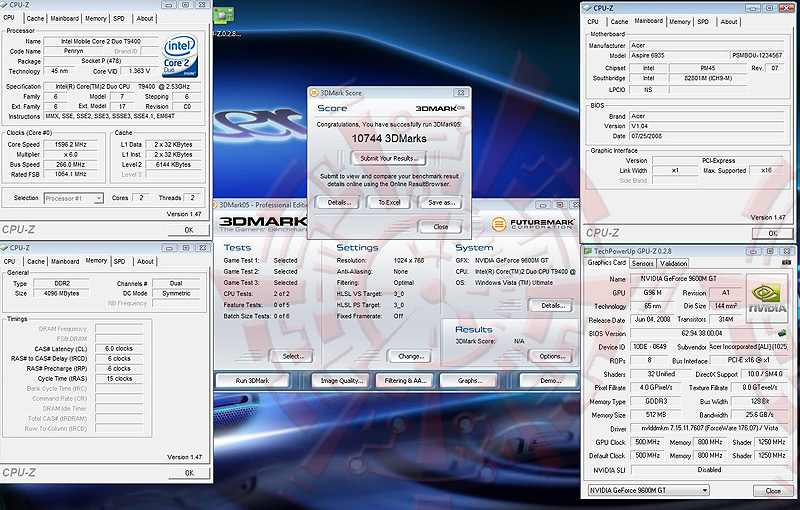Click the Details button in the 3DMark Score dialog

tap(339, 202)
